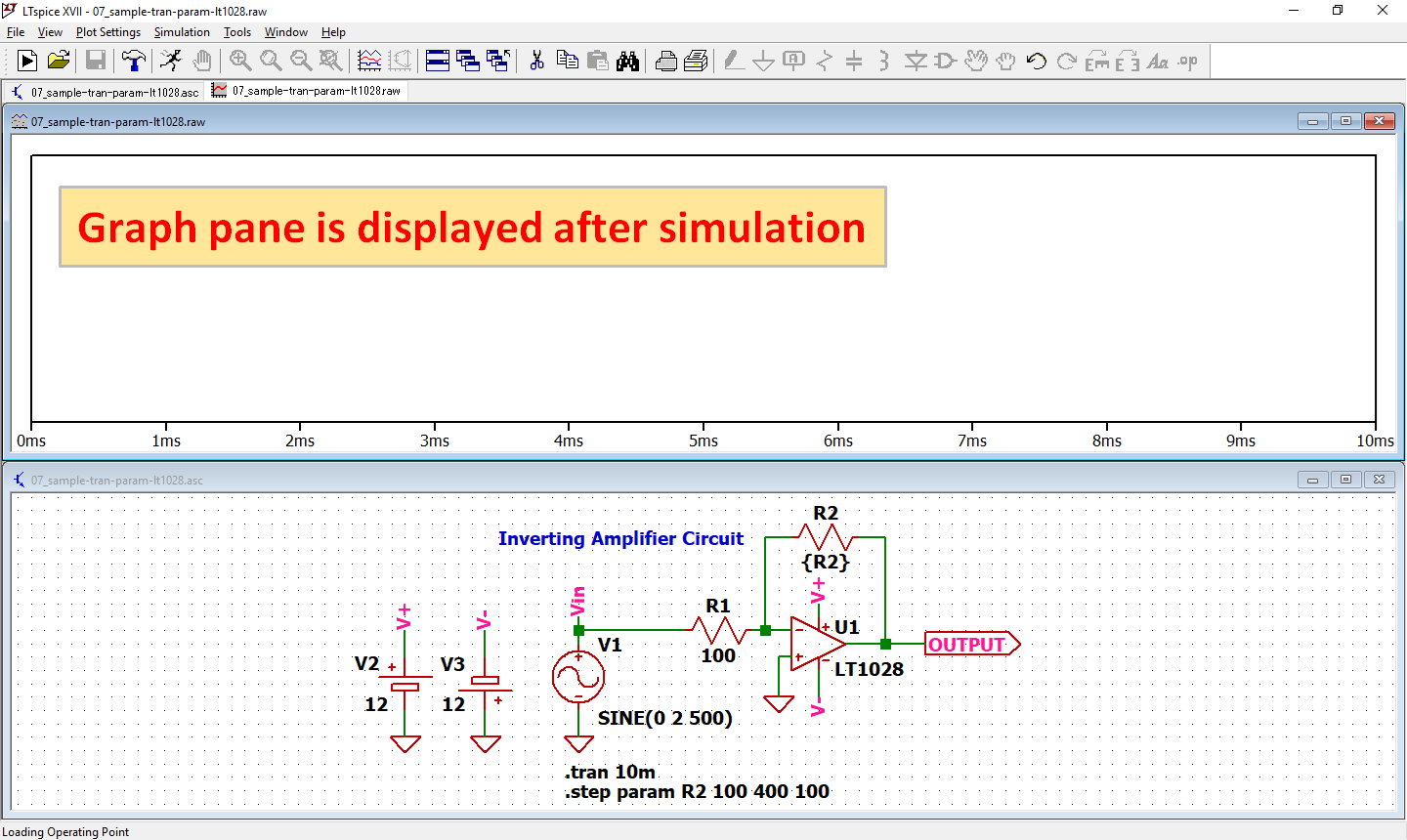
Task: Open the Plot Settings menu
Action: [x=107, y=31]
